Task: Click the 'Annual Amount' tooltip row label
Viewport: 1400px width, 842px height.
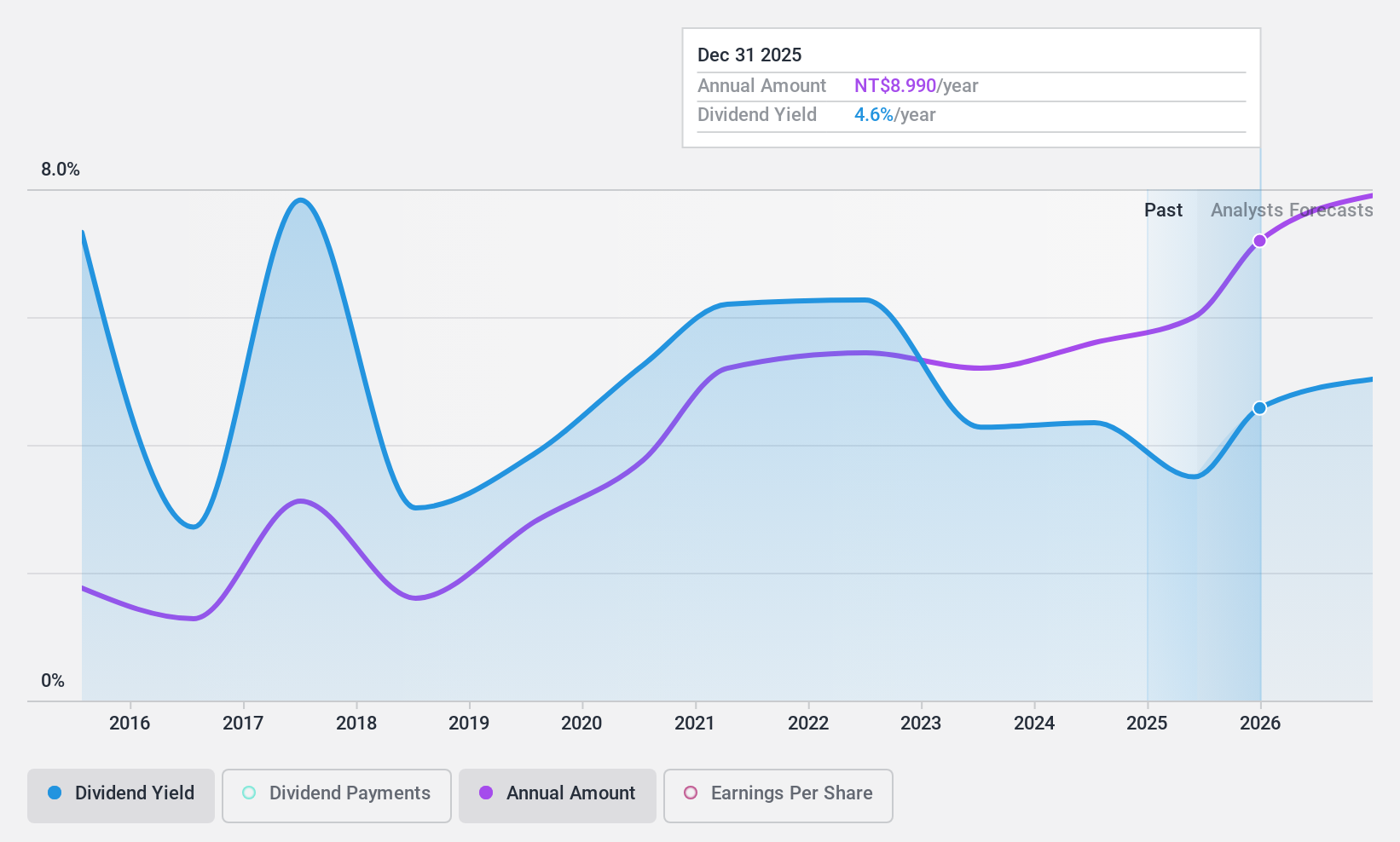Action: (761, 86)
